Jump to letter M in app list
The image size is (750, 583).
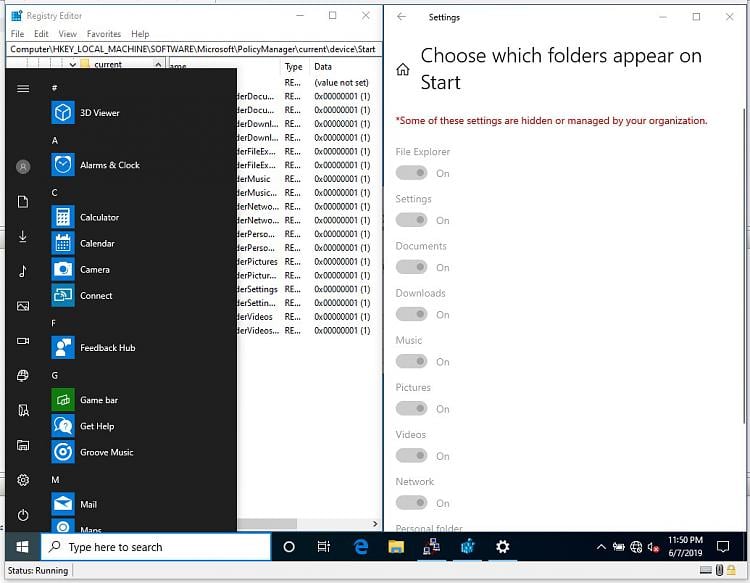(x=55, y=480)
